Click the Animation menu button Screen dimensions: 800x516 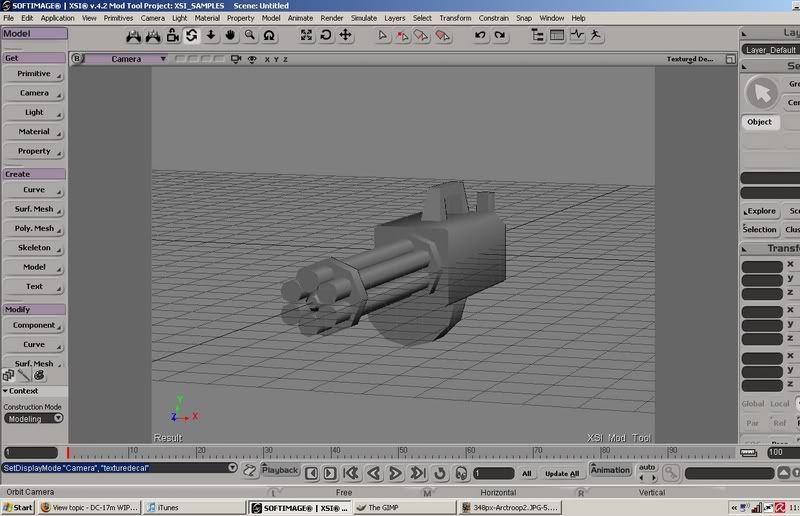[x=610, y=470]
